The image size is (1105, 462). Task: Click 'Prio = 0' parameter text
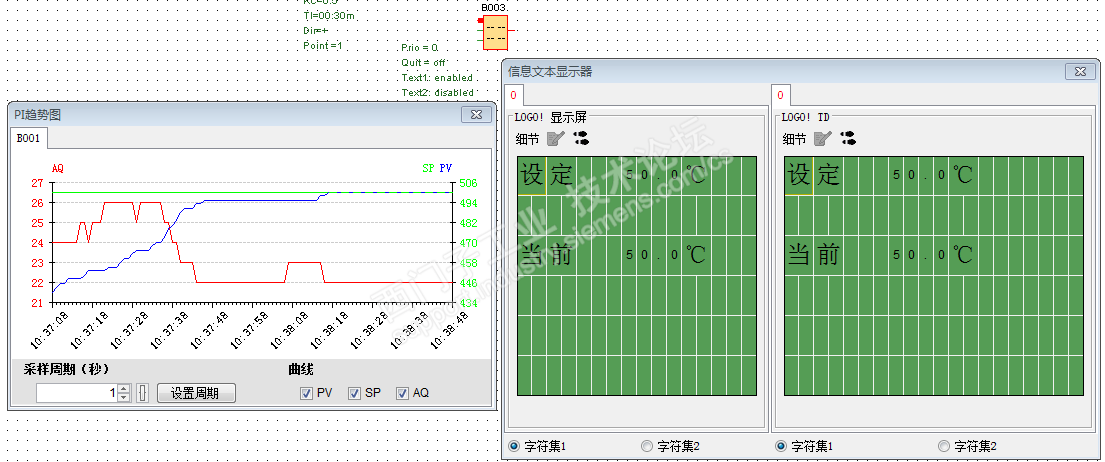tap(420, 48)
